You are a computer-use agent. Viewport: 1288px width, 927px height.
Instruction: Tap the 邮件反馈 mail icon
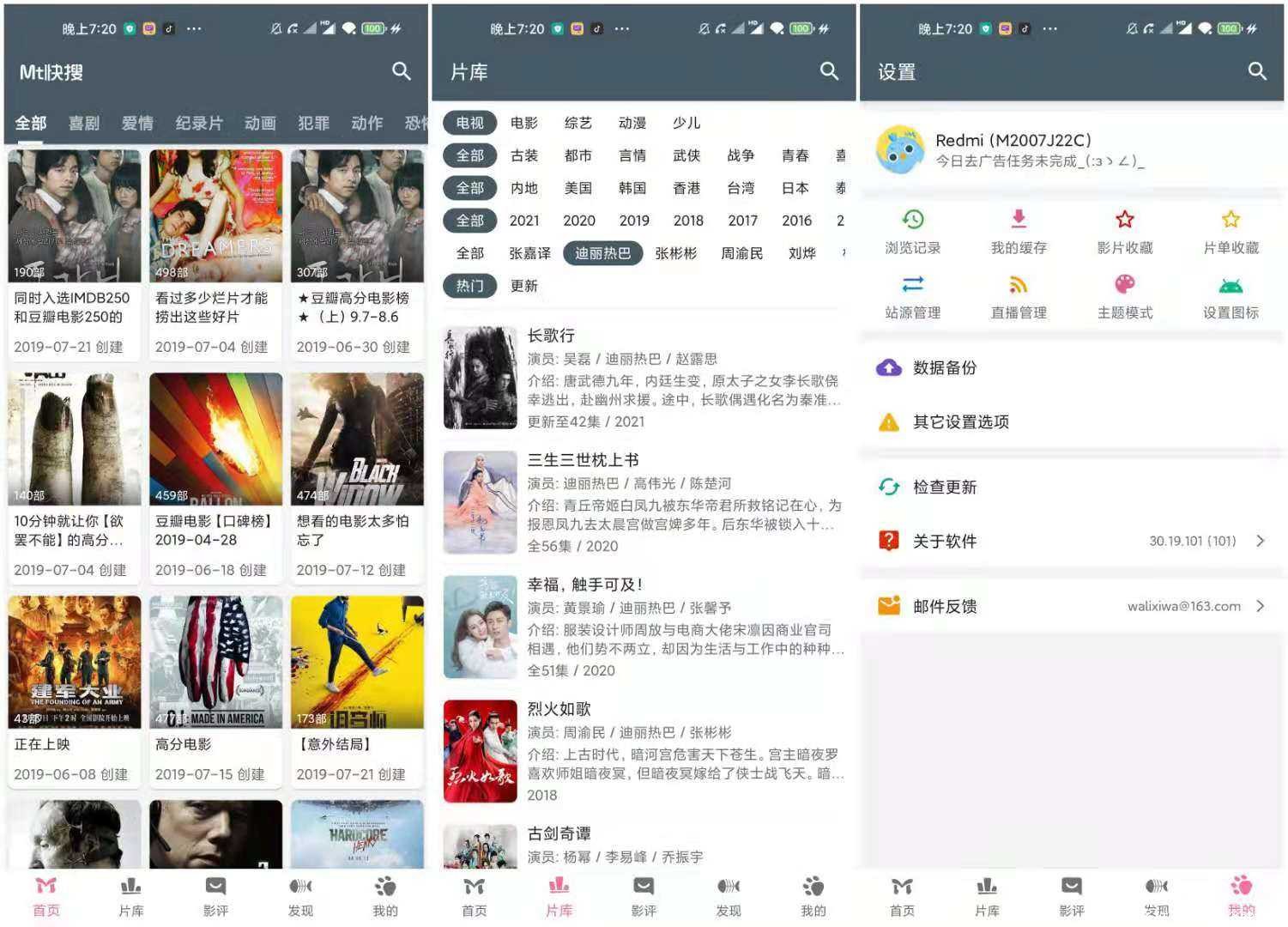(889, 606)
